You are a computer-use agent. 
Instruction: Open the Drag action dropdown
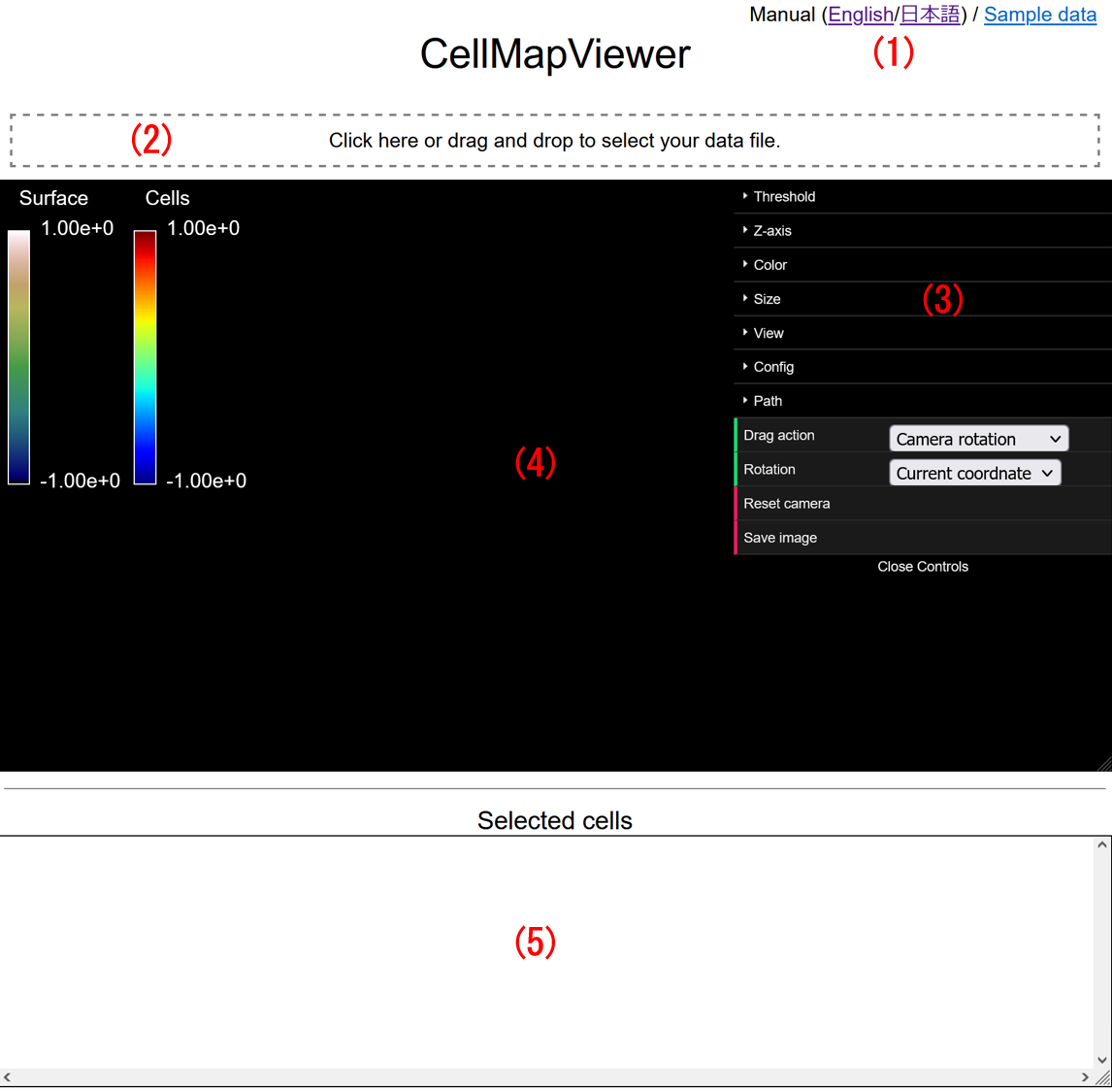click(978, 438)
